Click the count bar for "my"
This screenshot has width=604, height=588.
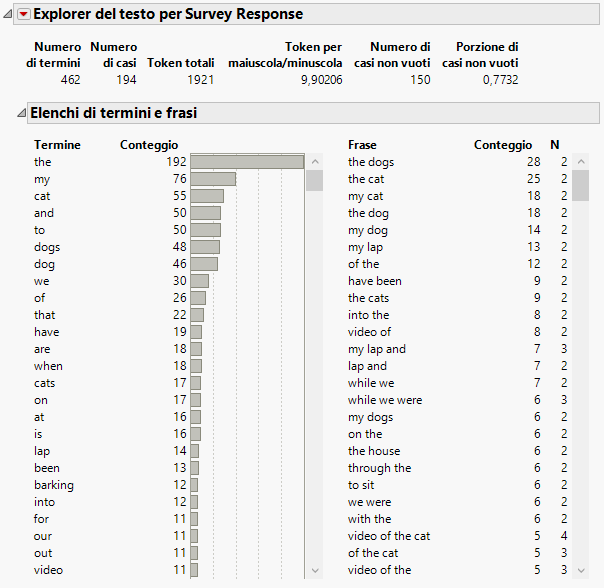click(213, 179)
